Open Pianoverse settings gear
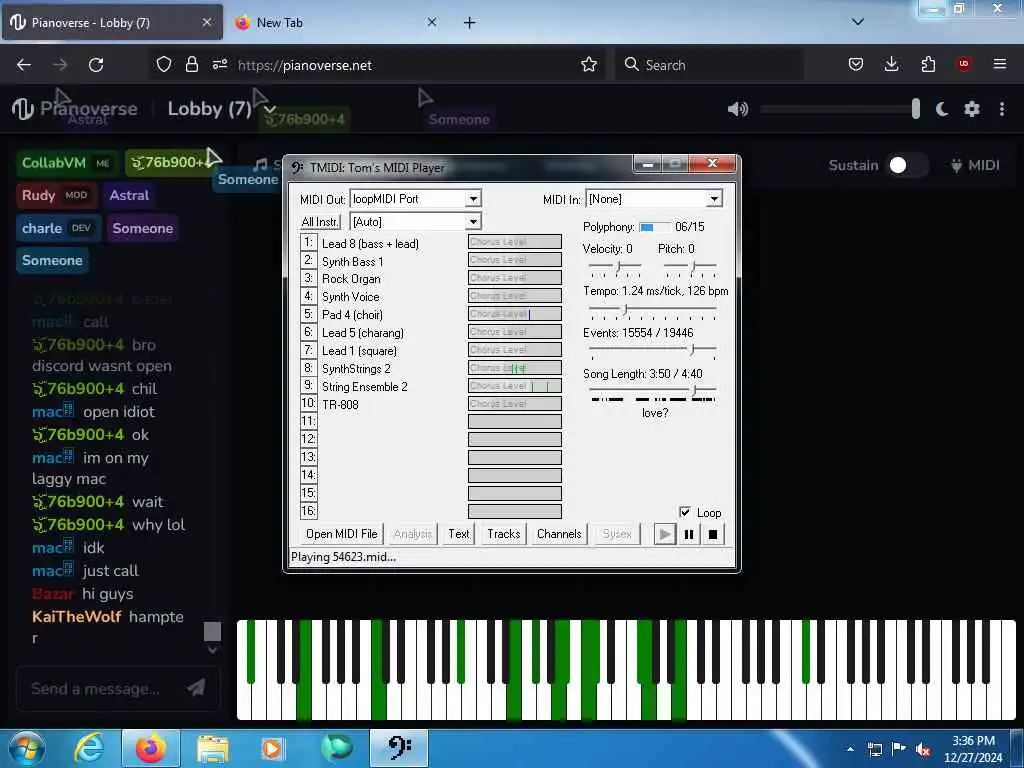Screen dimensions: 1024x768 click(x=972, y=109)
